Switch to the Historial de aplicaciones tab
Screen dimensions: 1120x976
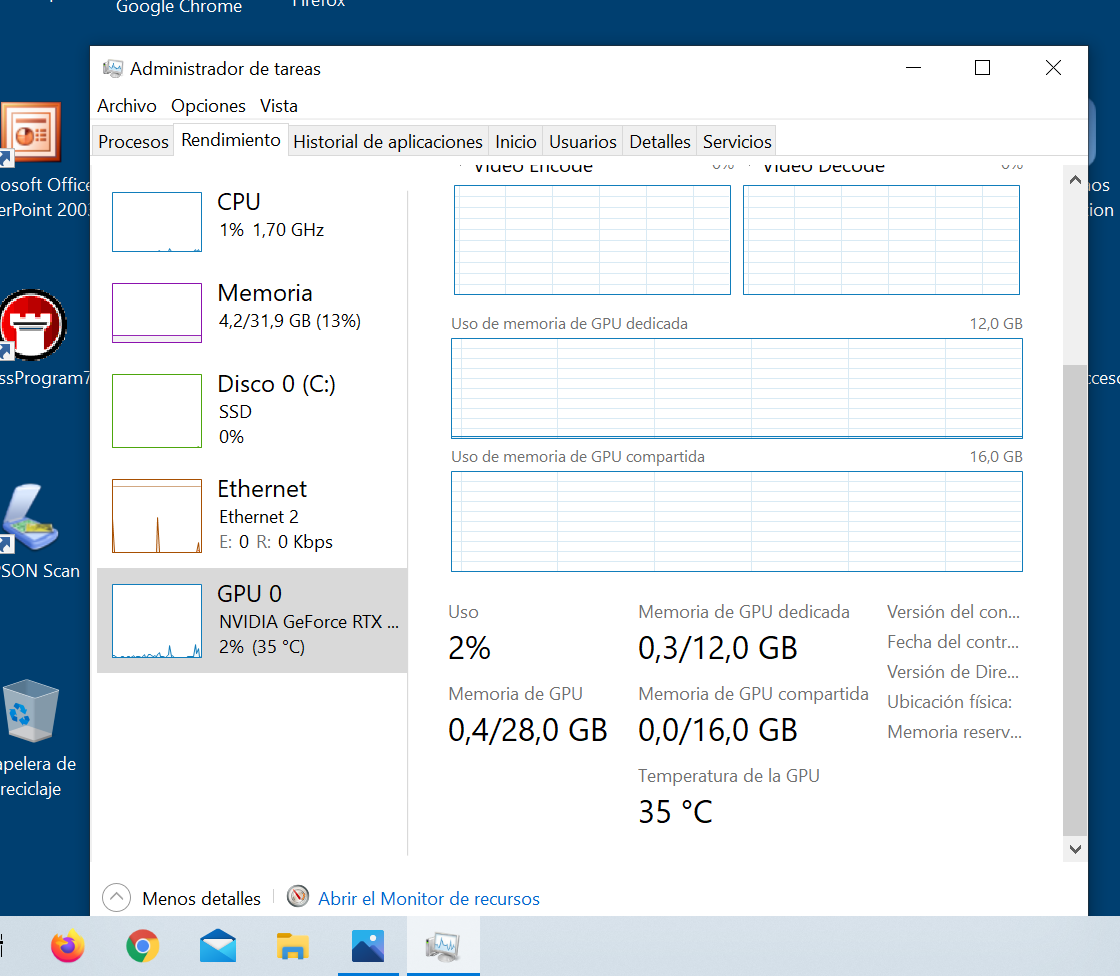(387, 142)
